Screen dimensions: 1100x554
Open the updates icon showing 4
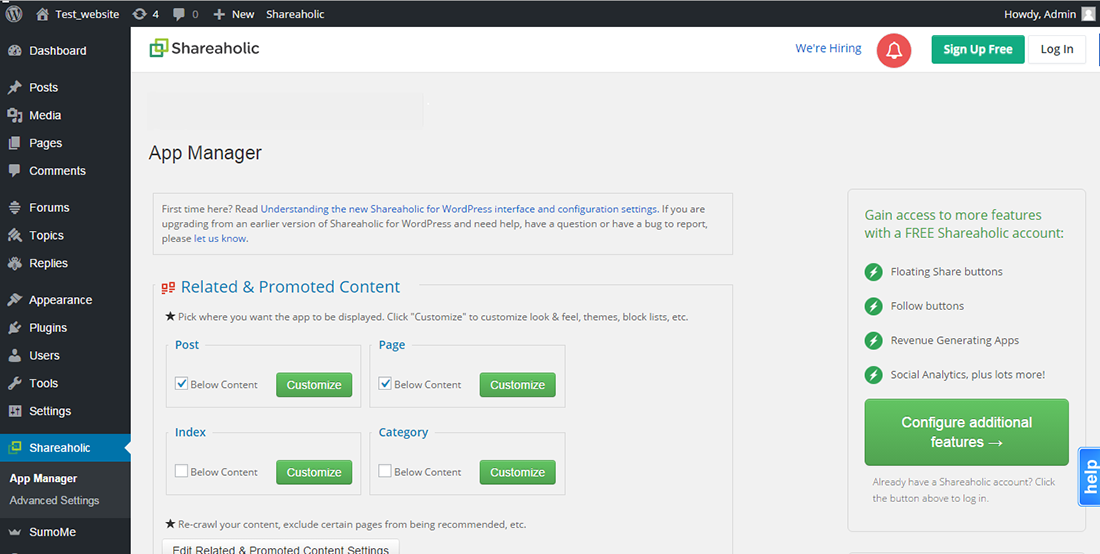click(140, 13)
